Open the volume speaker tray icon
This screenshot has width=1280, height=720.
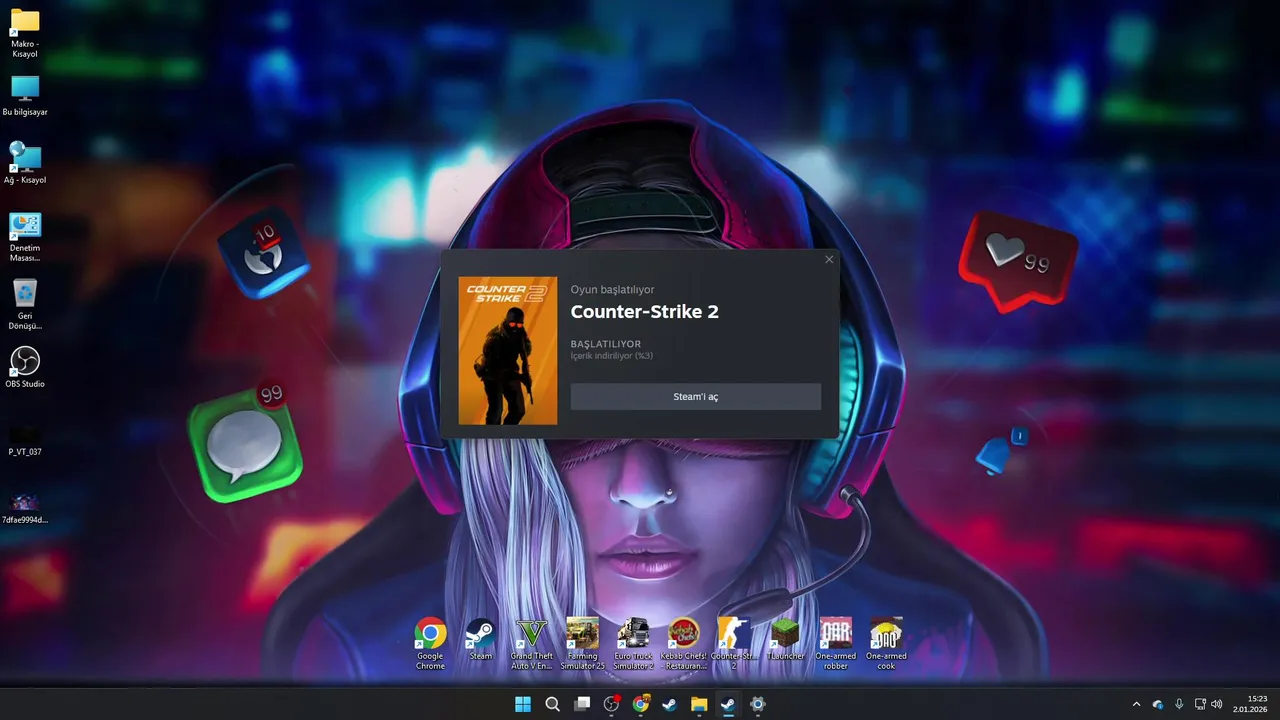[1216, 704]
